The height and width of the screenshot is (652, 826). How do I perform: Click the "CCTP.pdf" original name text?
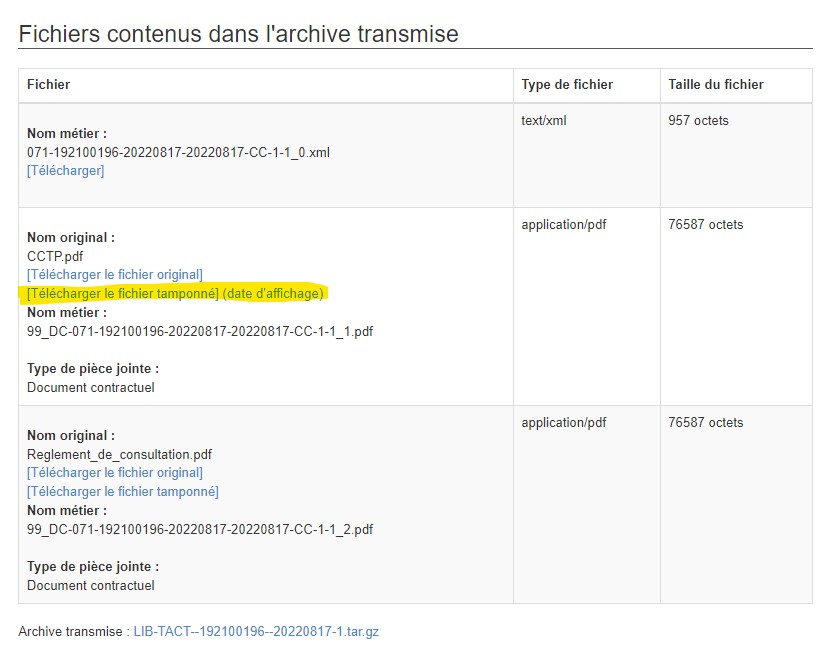(55, 256)
